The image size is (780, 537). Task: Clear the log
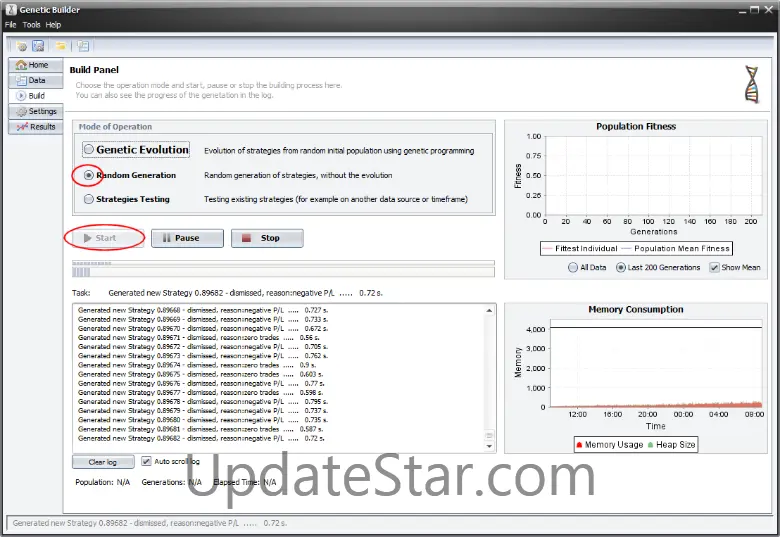pos(103,462)
